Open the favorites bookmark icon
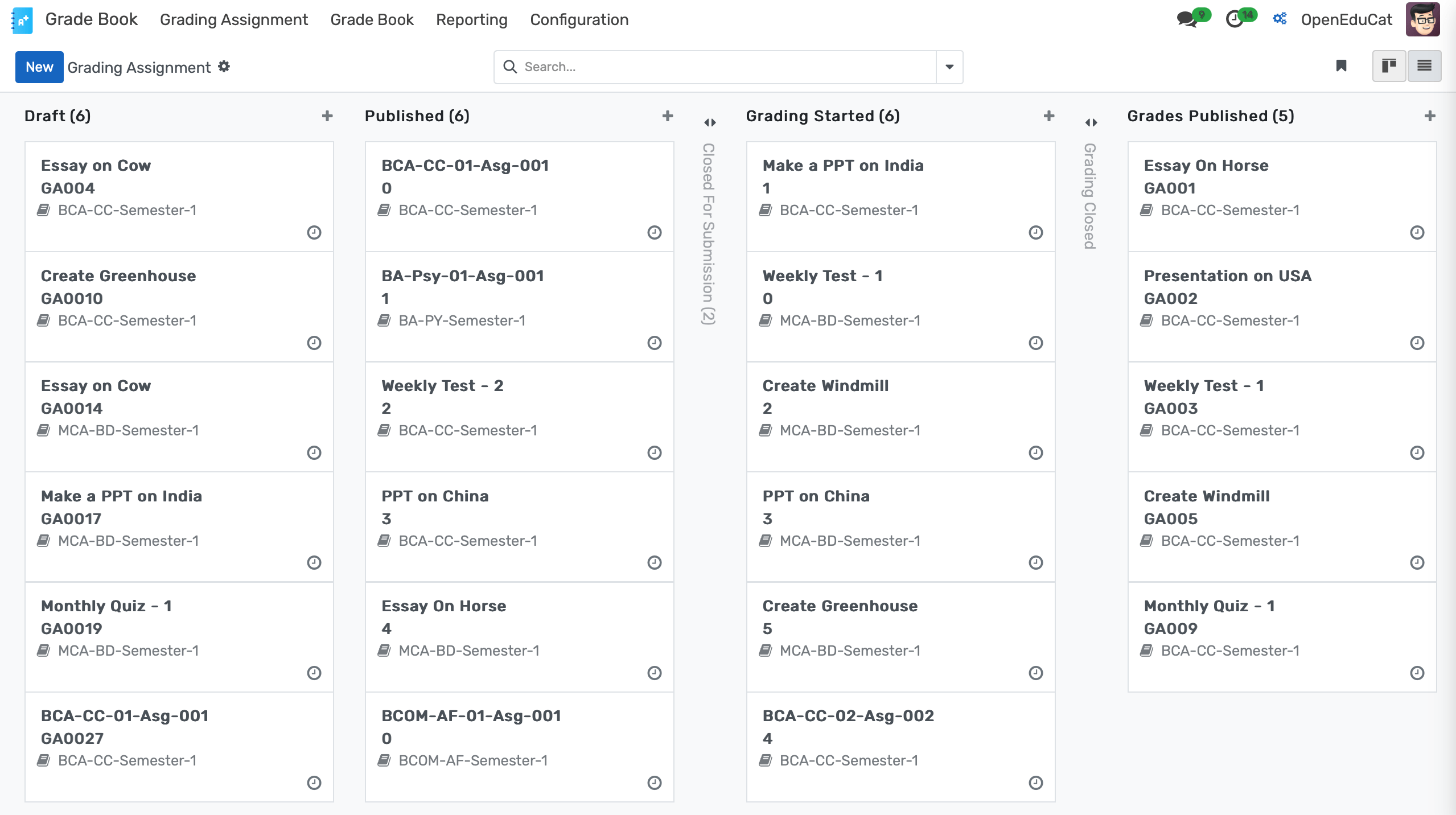The height and width of the screenshot is (815, 1456). (1340, 67)
